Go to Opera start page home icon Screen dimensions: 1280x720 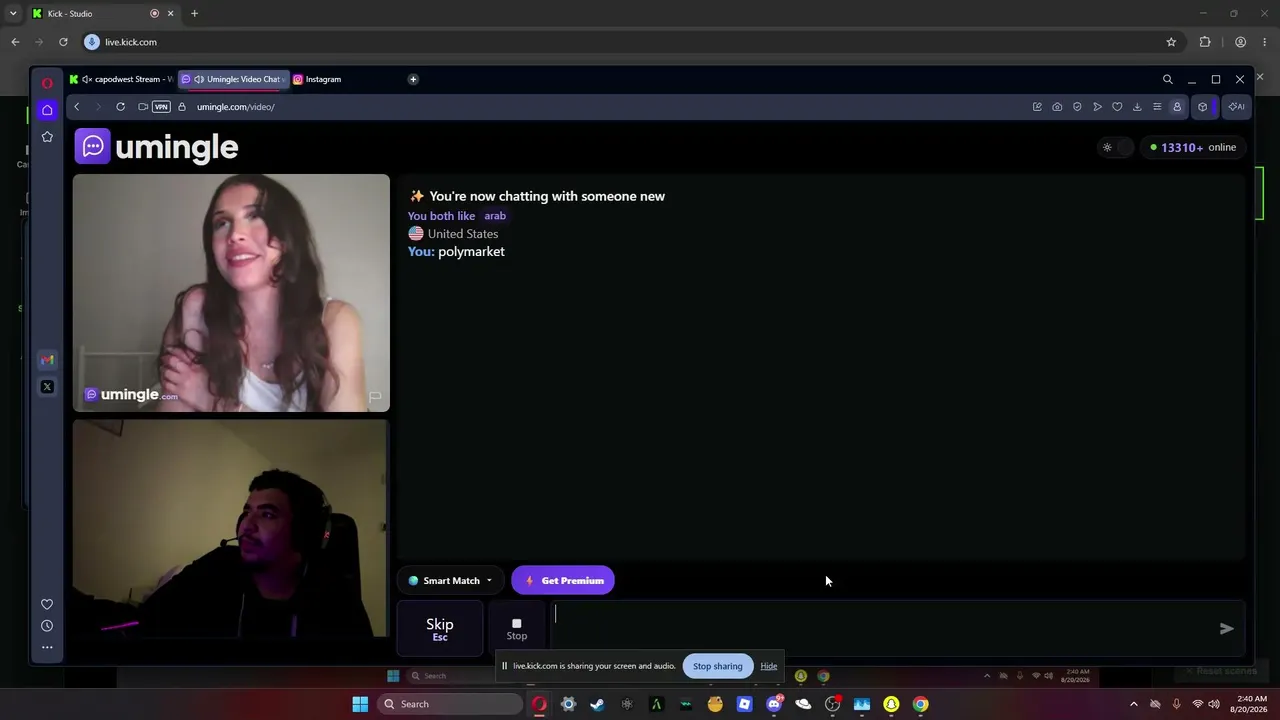[47, 110]
